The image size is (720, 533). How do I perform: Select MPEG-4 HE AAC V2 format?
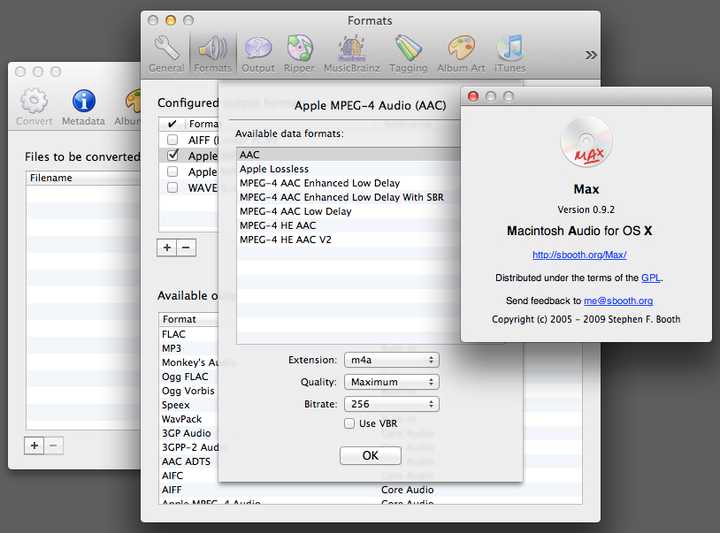coord(349,240)
